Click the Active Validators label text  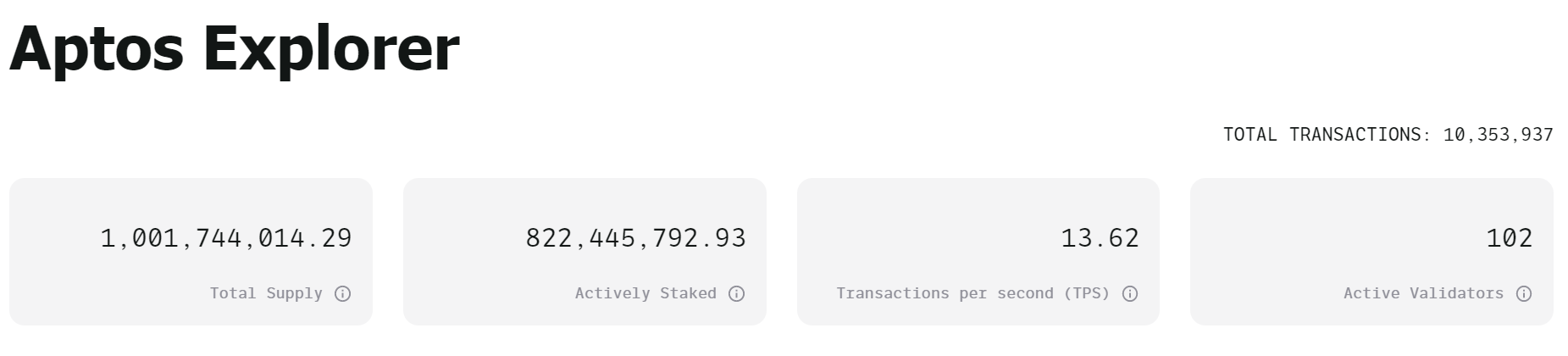(1423, 293)
